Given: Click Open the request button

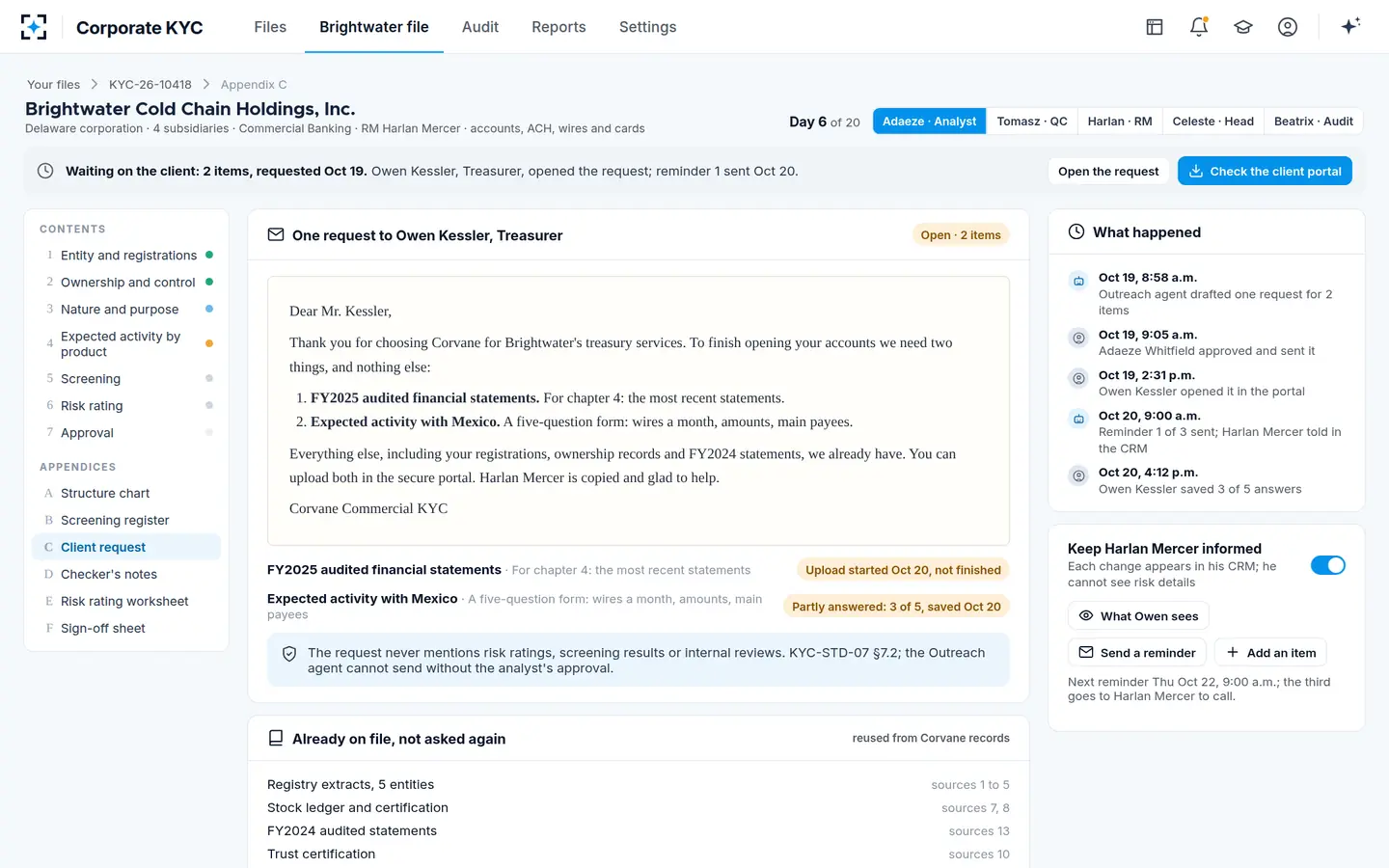Looking at the screenshot, I should coord(1108,171).
